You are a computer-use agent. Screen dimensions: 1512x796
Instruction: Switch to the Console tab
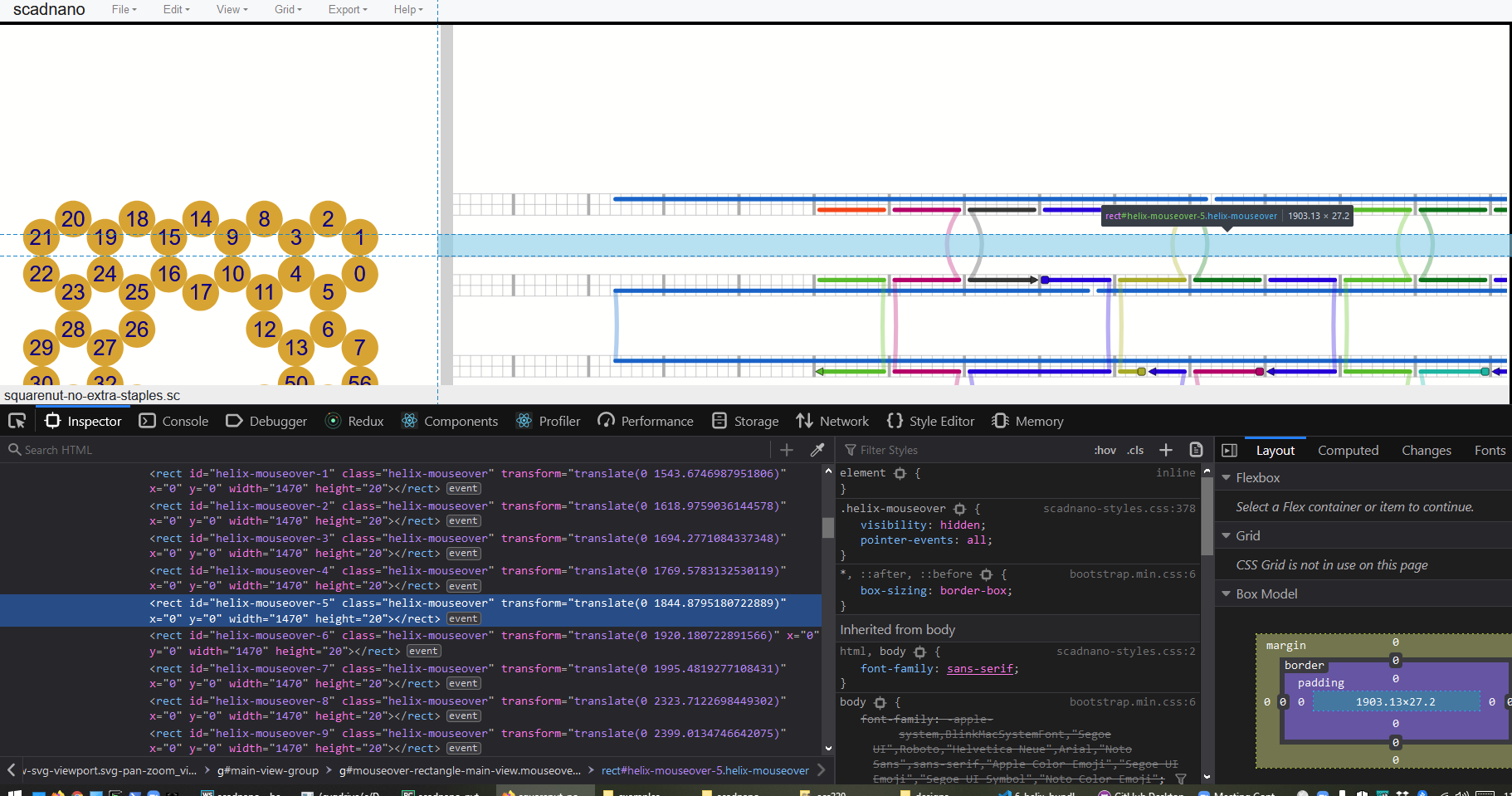pos(173,421)
